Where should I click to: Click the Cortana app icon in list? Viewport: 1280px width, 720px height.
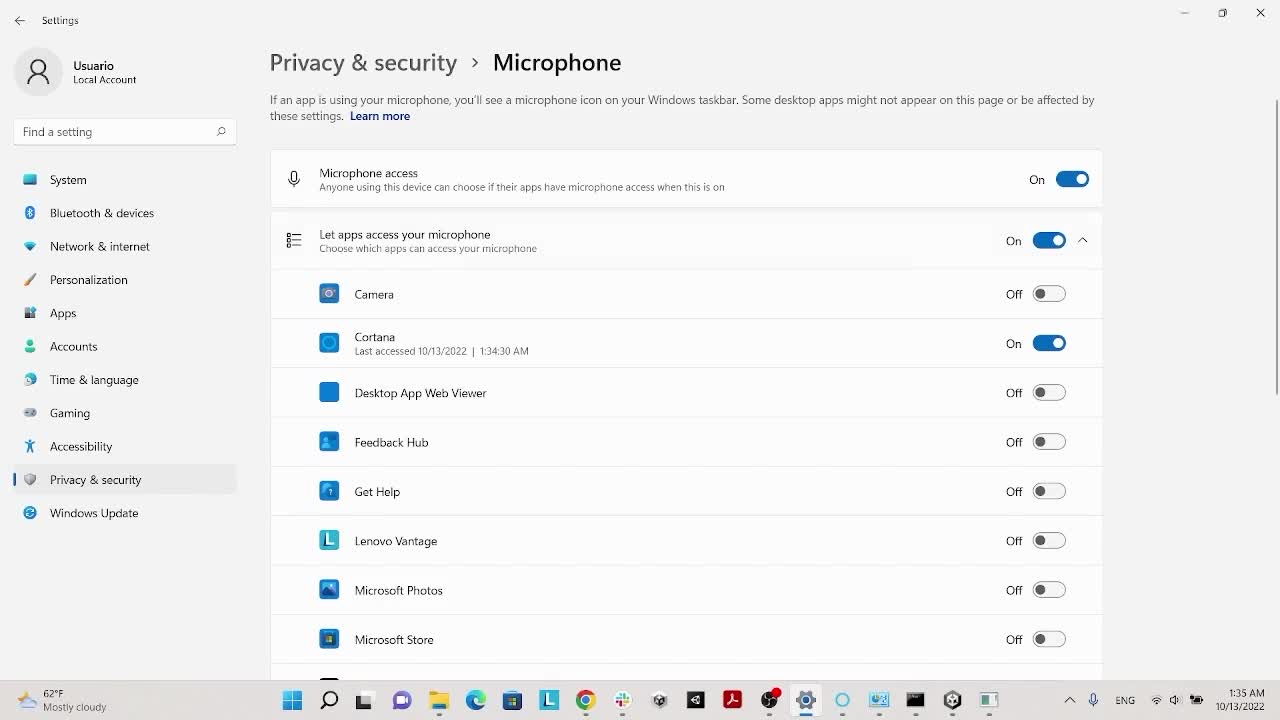329,343
